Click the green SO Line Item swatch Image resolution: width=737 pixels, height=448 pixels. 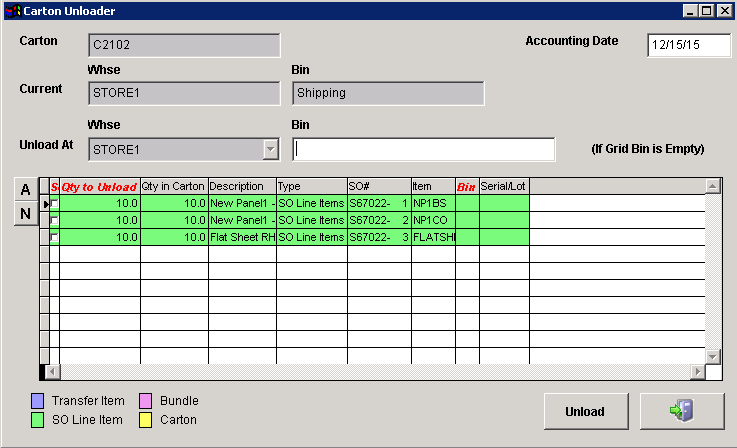[36, 420]
